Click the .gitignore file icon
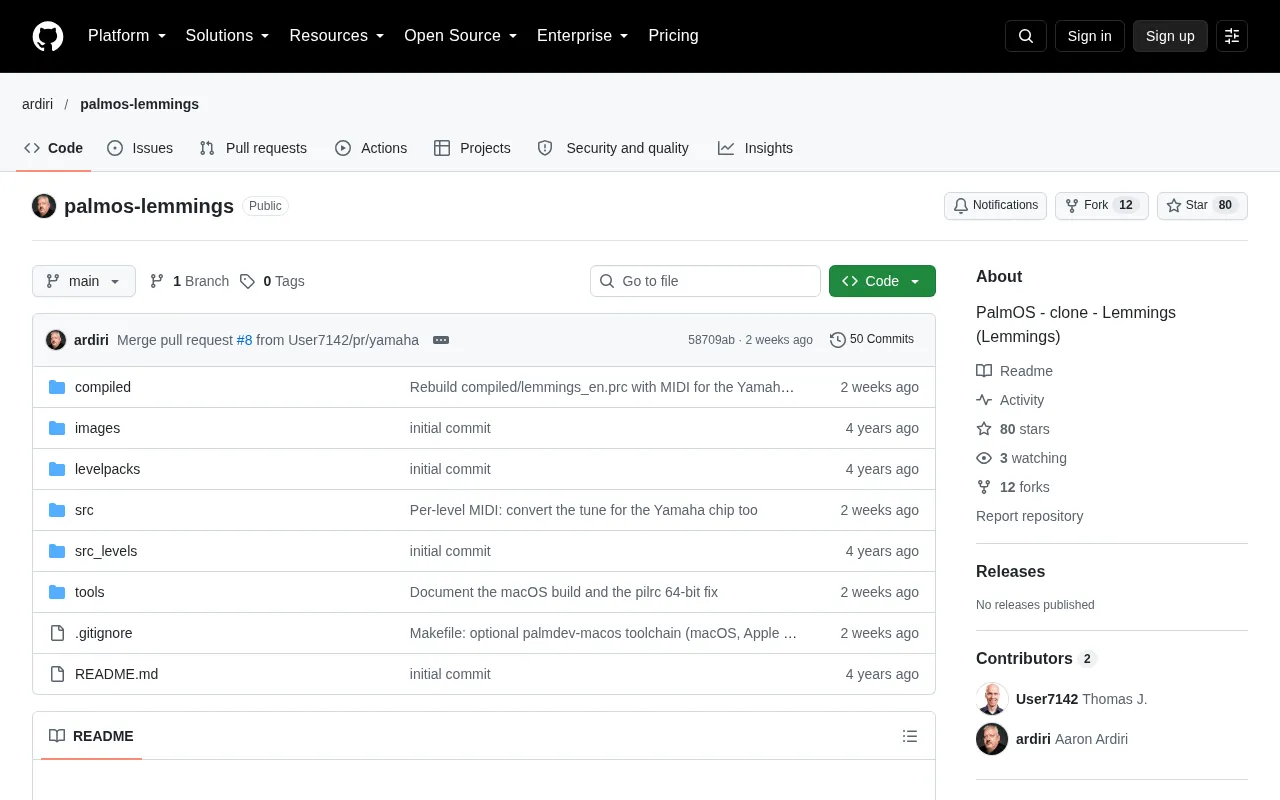 pos(57,633)
